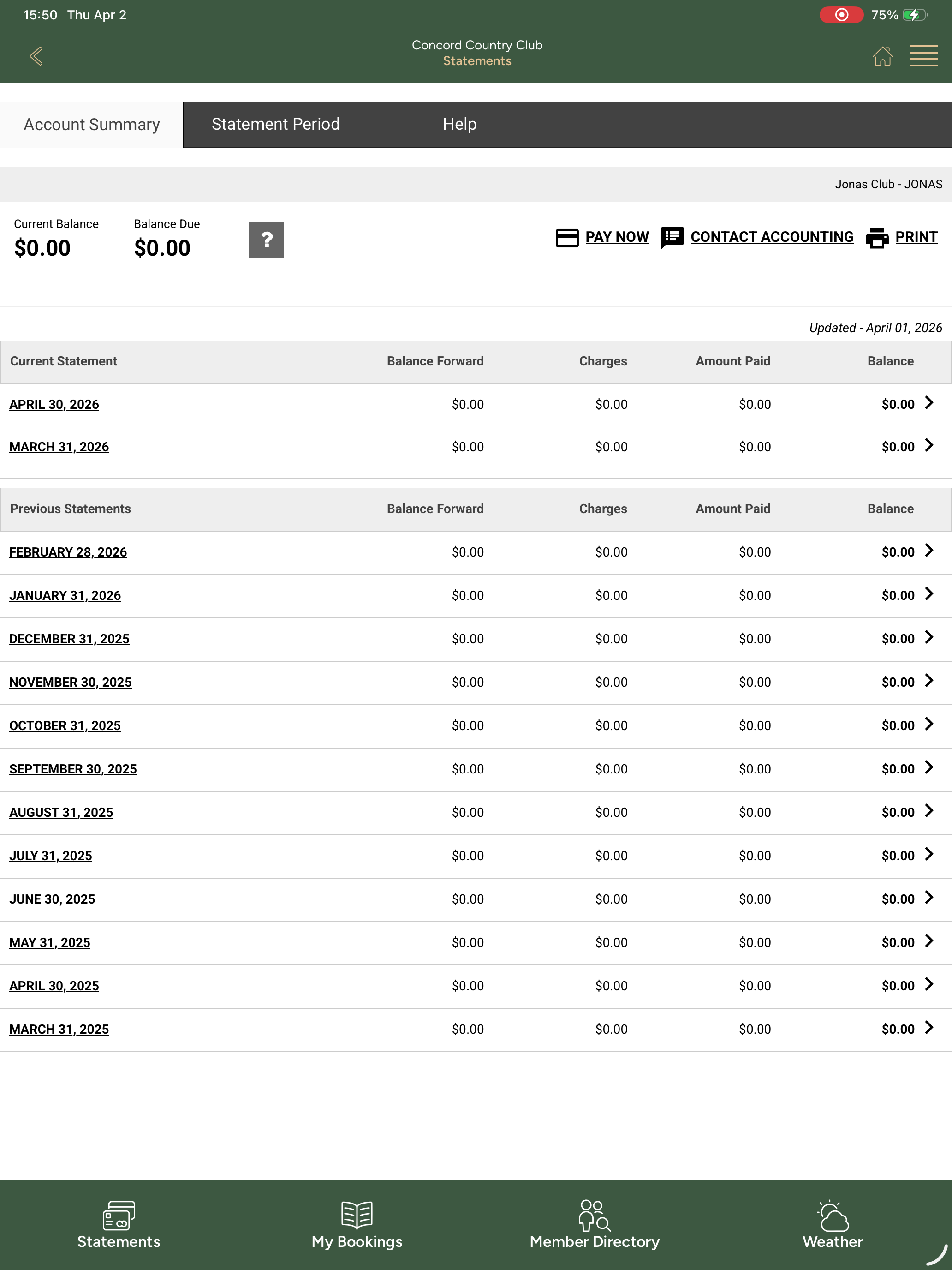
Task: Tap the back arrow icon
Action: (36, 56)
